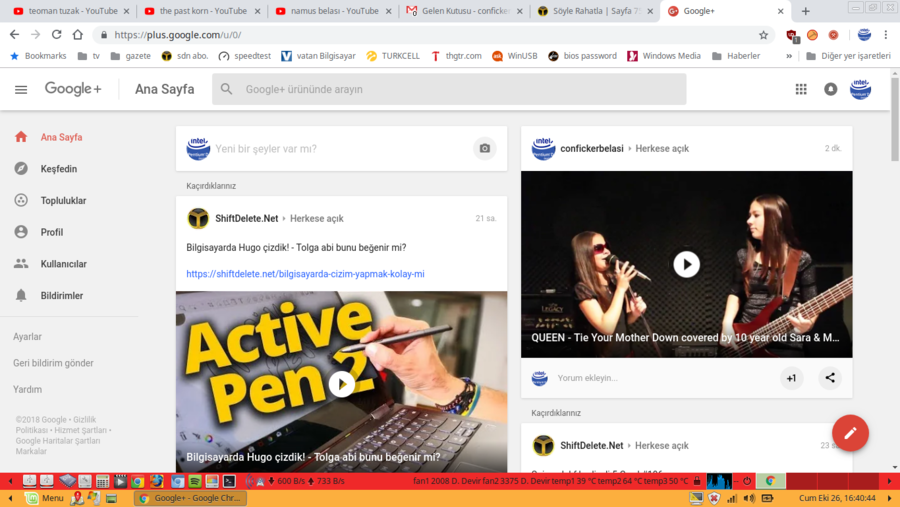Open confickerbelasi profile name
Viewport: 900px width, 507px height.
click(x=592, y=148)
